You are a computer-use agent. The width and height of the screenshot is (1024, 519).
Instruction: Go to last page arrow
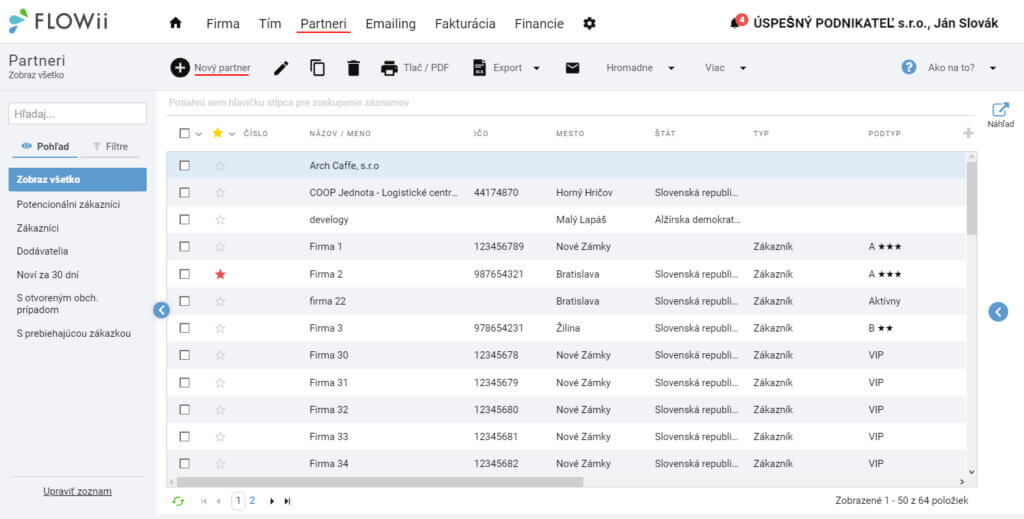click(x=287, y=501)
